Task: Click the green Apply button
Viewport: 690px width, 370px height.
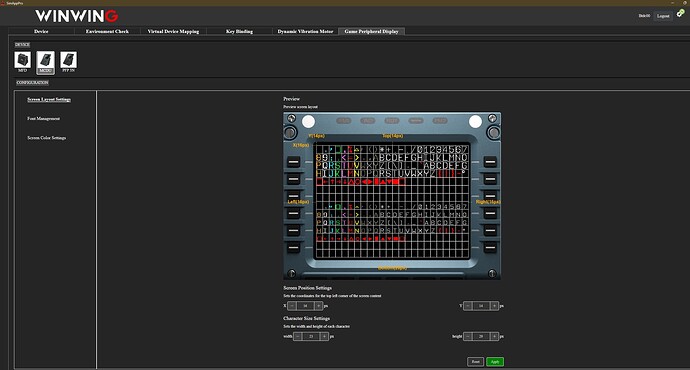Action: [495, 362]
